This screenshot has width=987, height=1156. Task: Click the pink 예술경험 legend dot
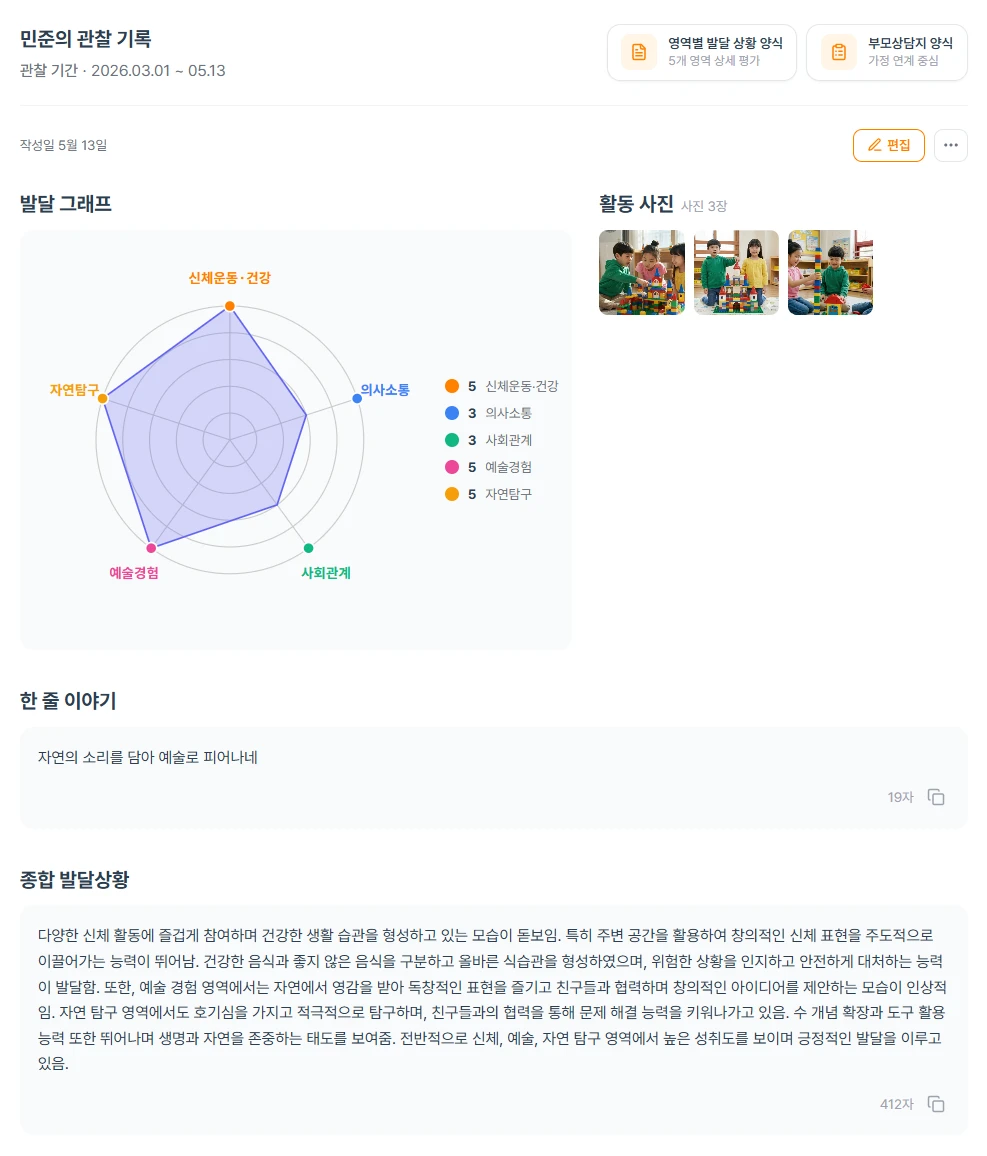point(452,467)
